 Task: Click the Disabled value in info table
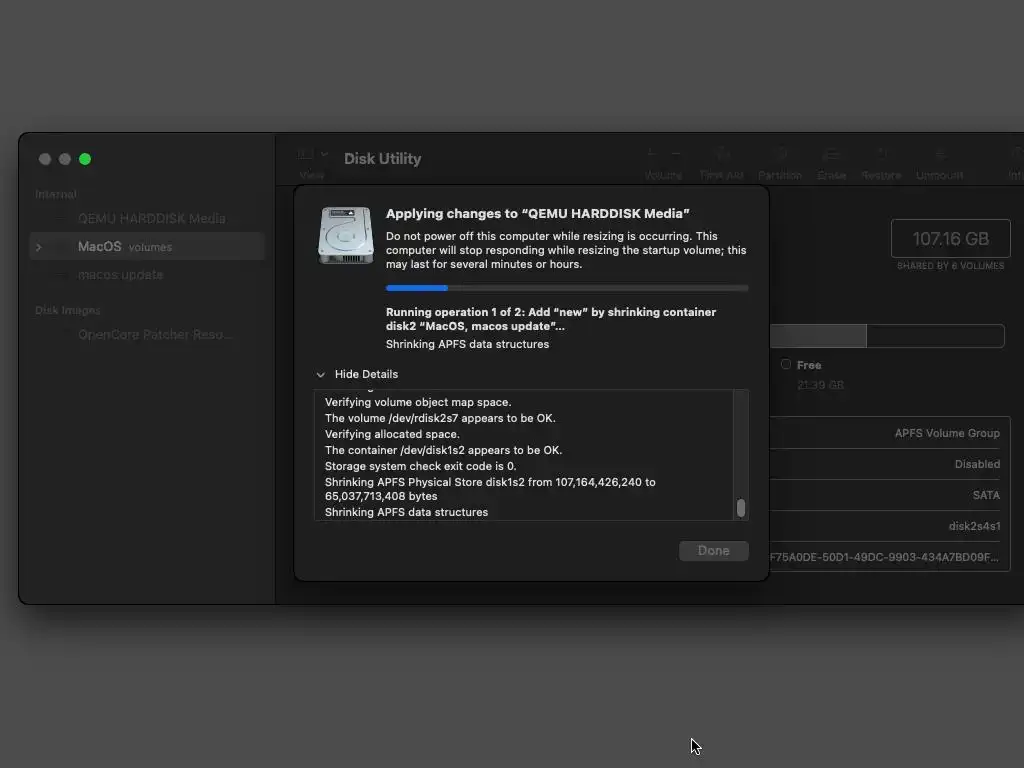click(977, 464)
